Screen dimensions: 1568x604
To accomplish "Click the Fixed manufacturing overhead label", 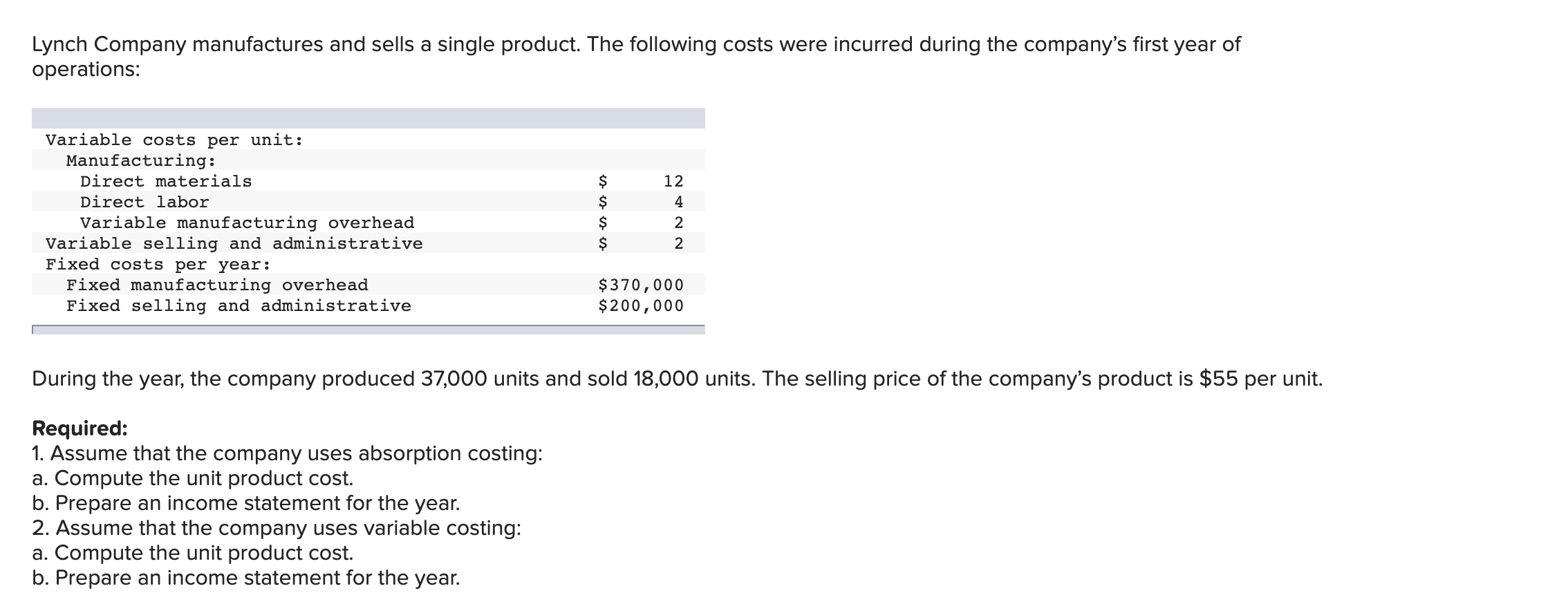I will [x=217, y=285].
